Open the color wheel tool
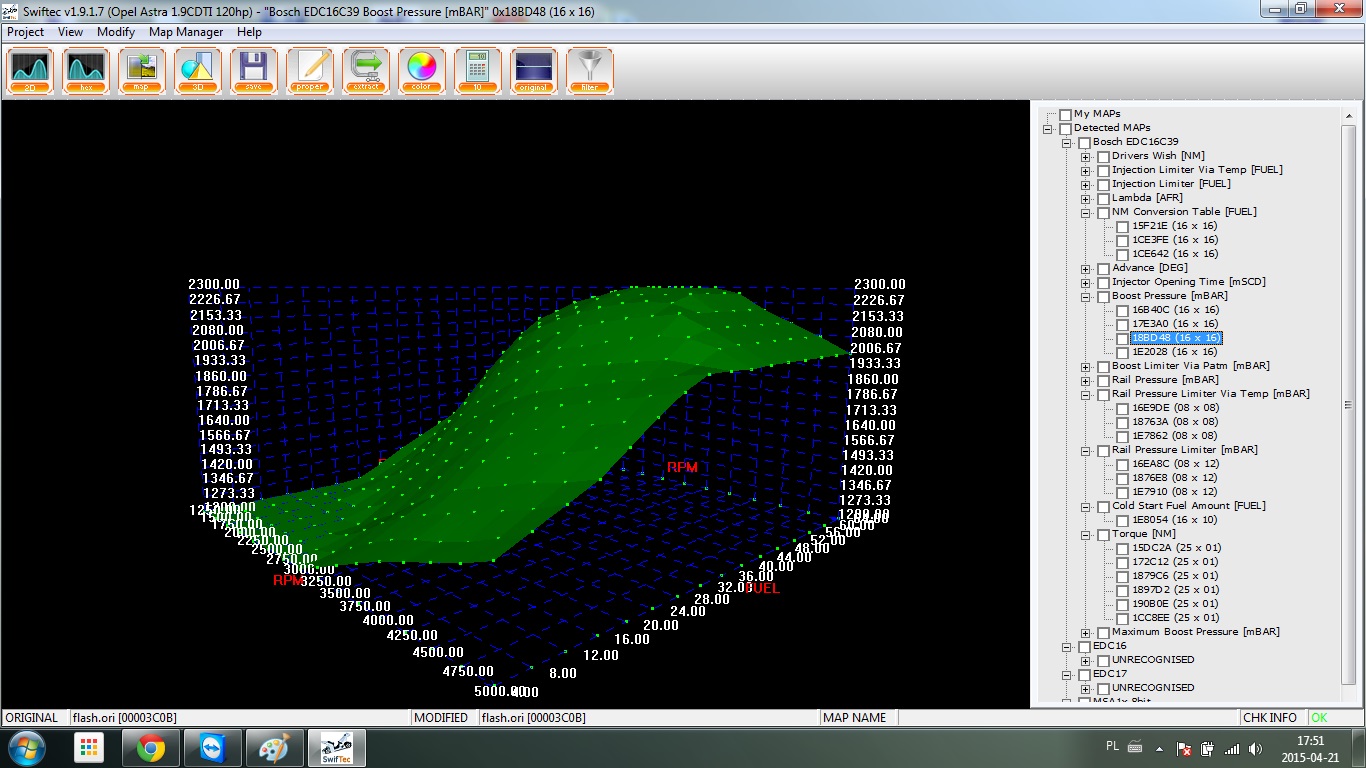The width and height of the screenshot is (1366, 768). click(x=422, y=70)
